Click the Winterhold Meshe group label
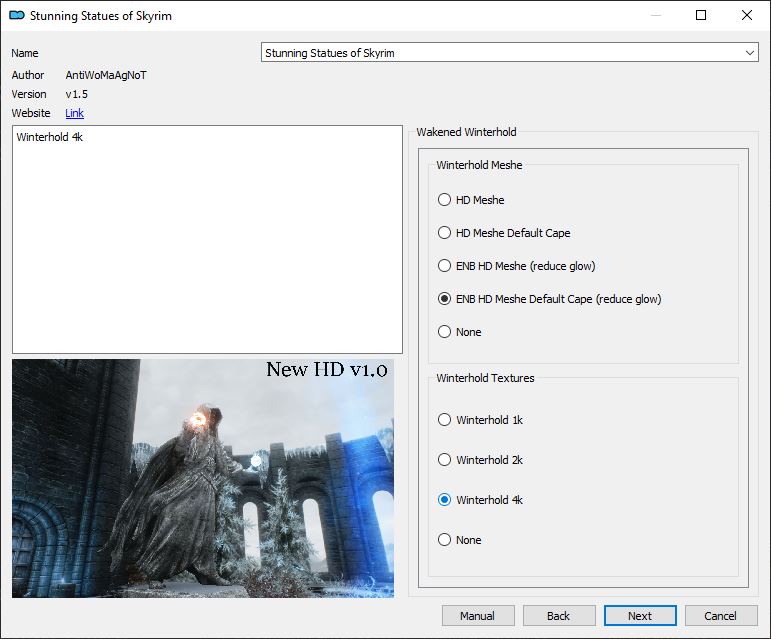771x639 pixels. click(479, 165)
